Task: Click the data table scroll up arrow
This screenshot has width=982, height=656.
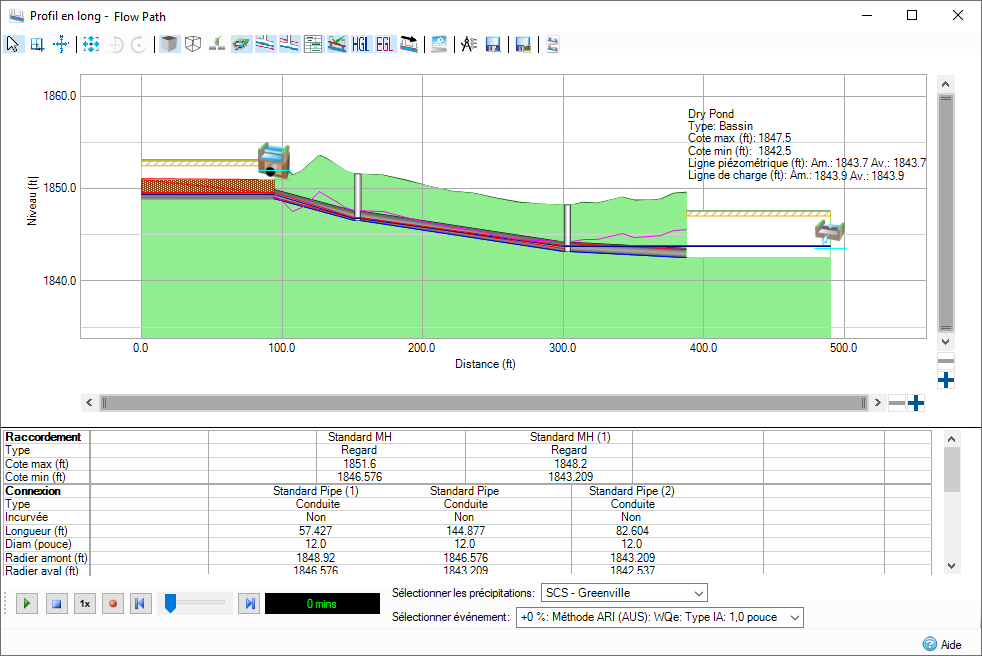Action: pos(951,439)
